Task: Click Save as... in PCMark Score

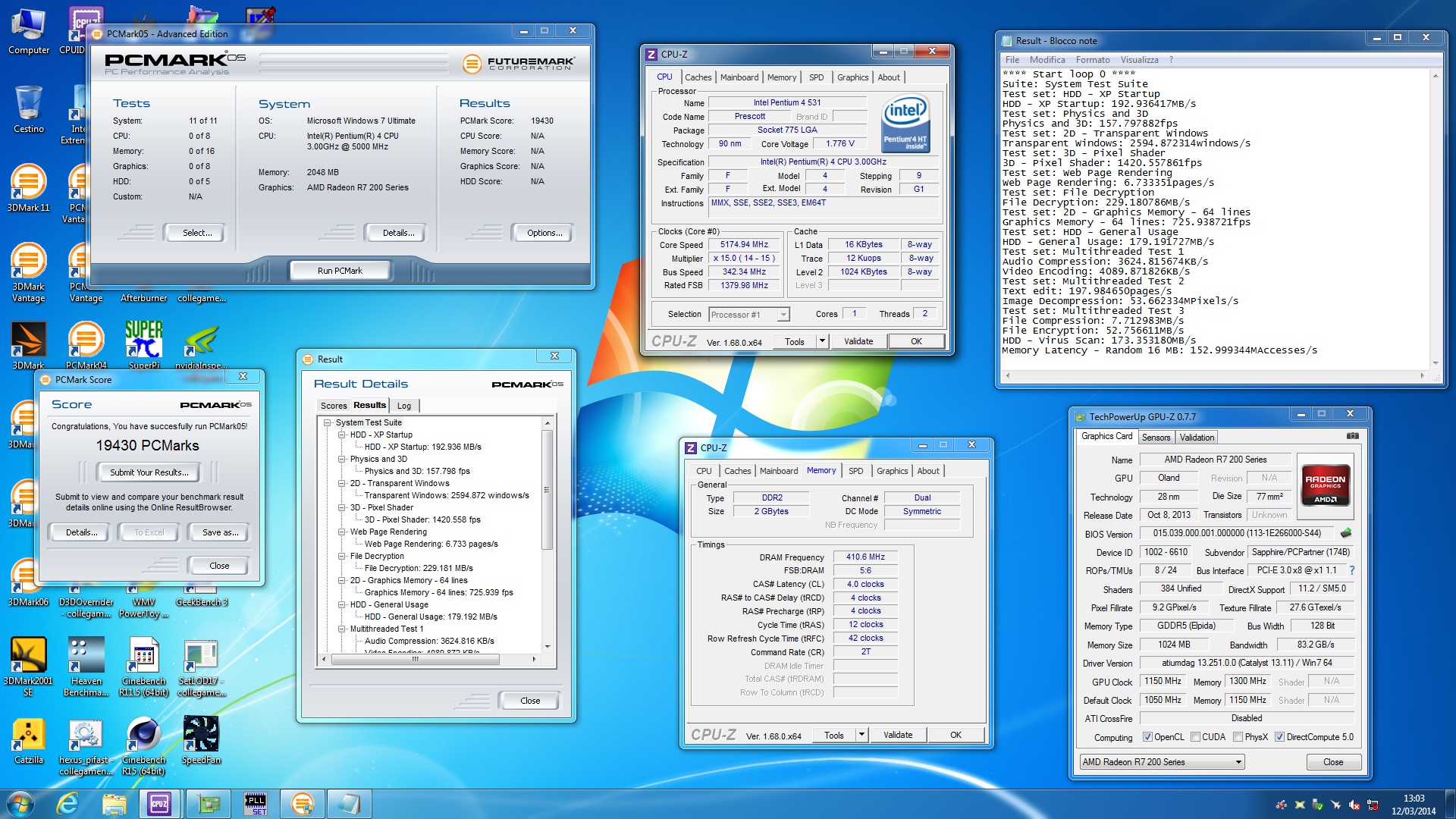Action: point(220,532)
